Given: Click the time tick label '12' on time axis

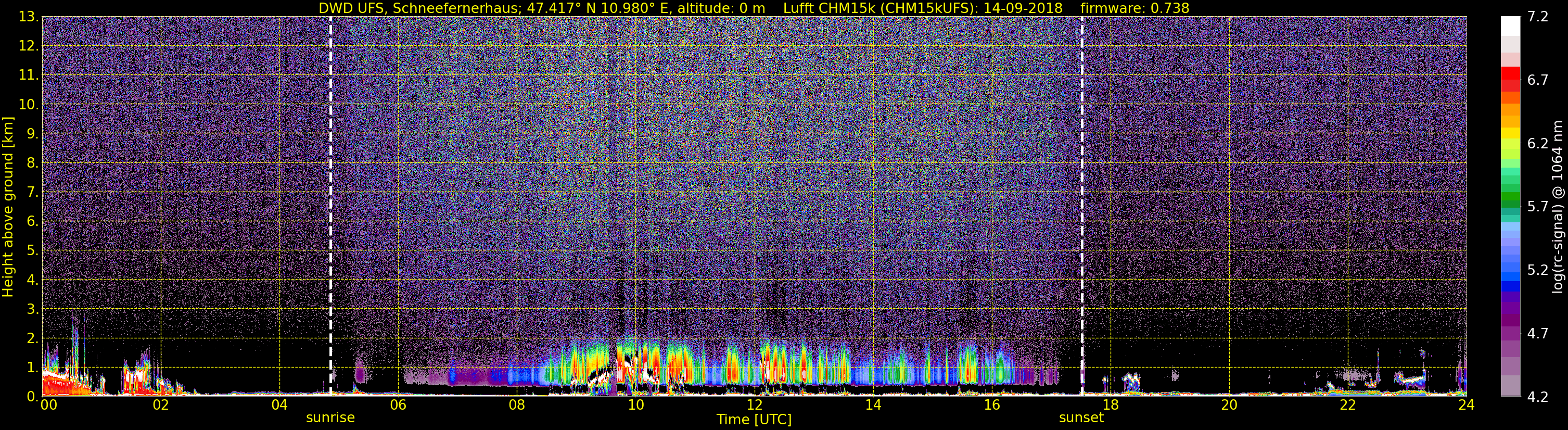Looking at the screenshot, I should 754,406.
